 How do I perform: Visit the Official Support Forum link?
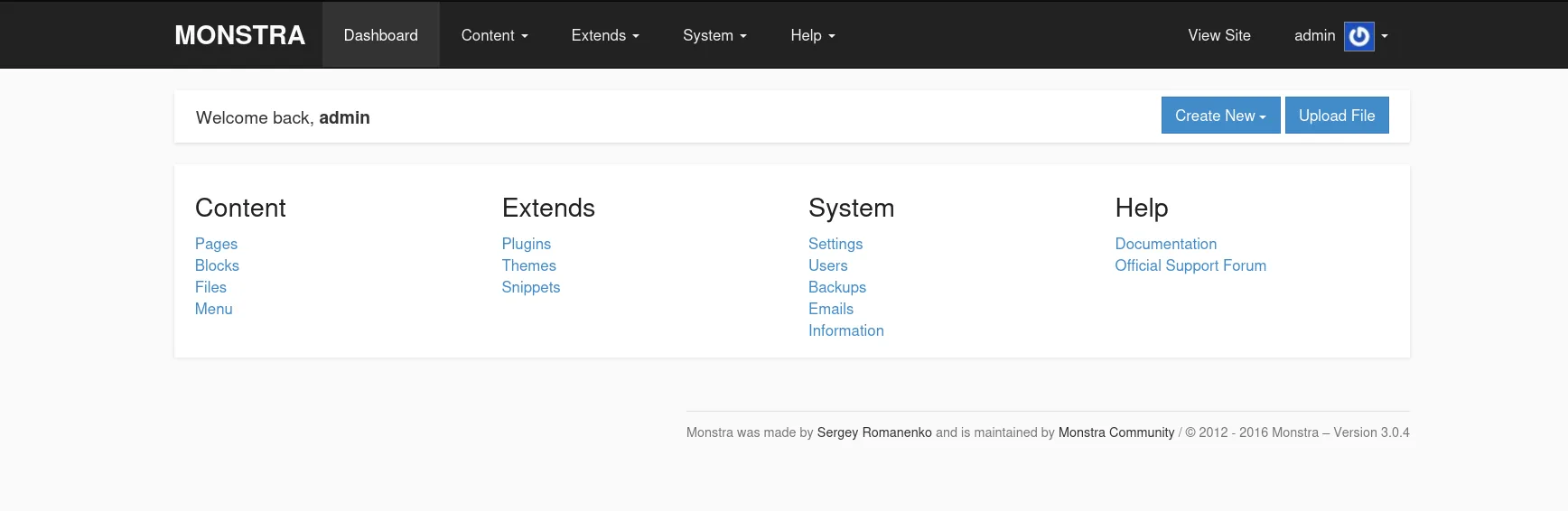coord(1190,265)
